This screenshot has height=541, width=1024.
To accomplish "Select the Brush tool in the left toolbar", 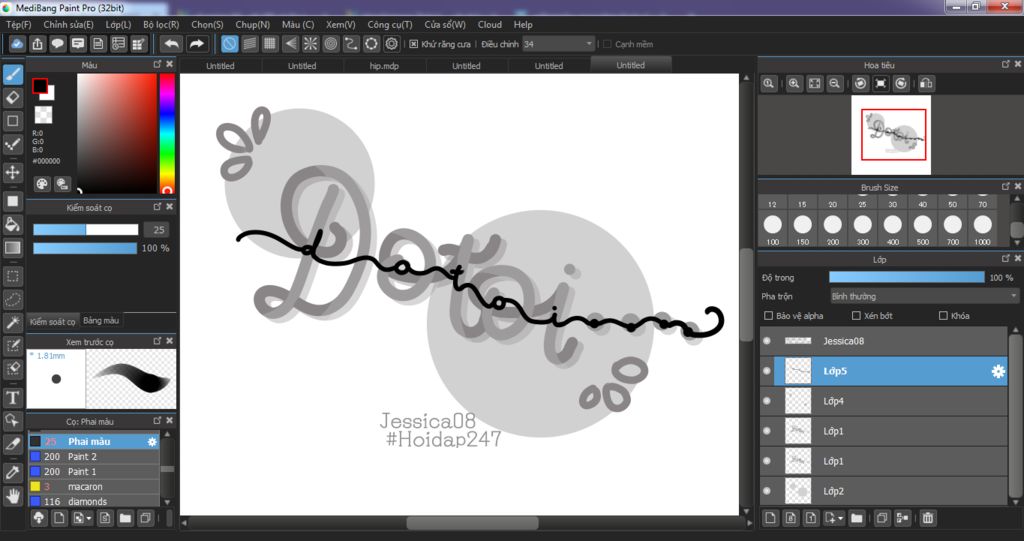I will [12, 74].
